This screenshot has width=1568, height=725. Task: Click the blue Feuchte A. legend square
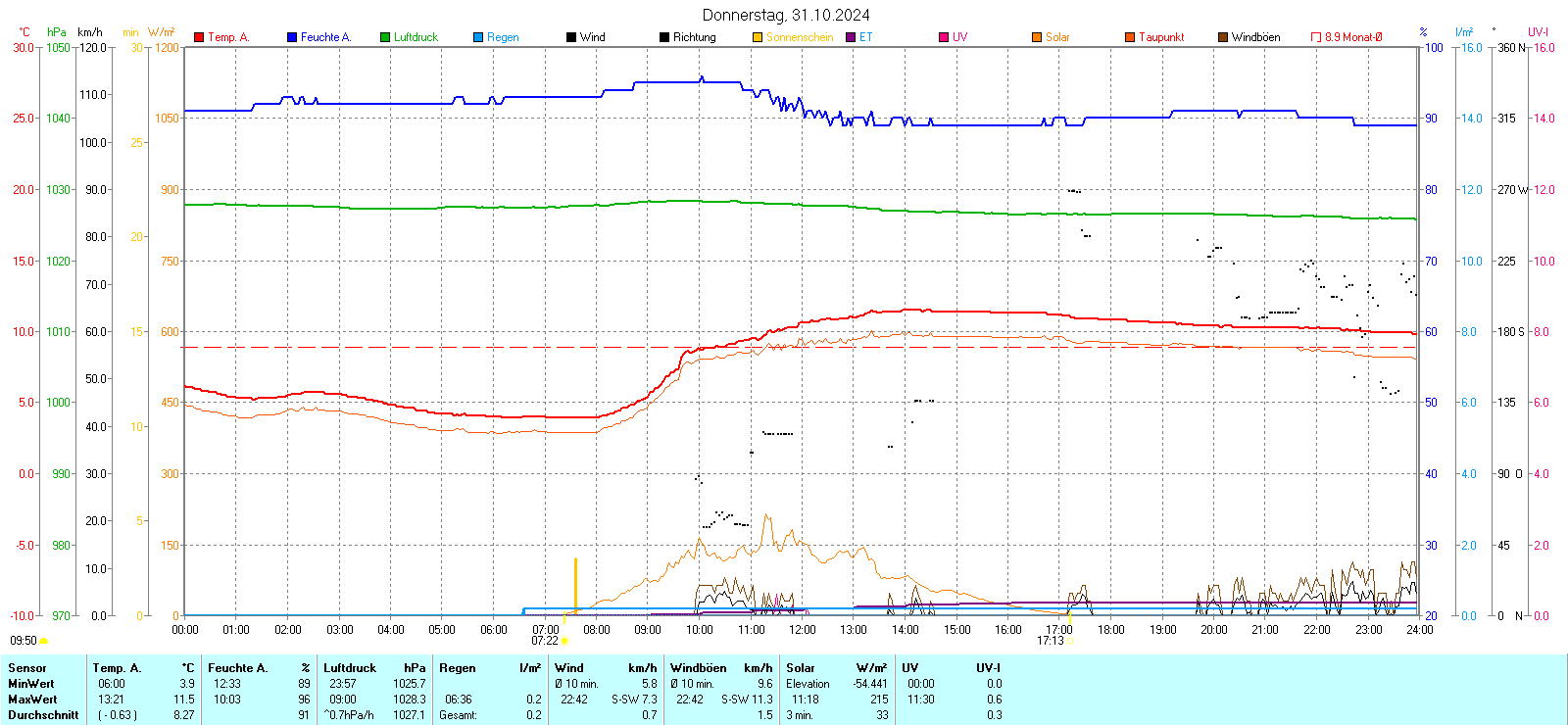[292, 37]
